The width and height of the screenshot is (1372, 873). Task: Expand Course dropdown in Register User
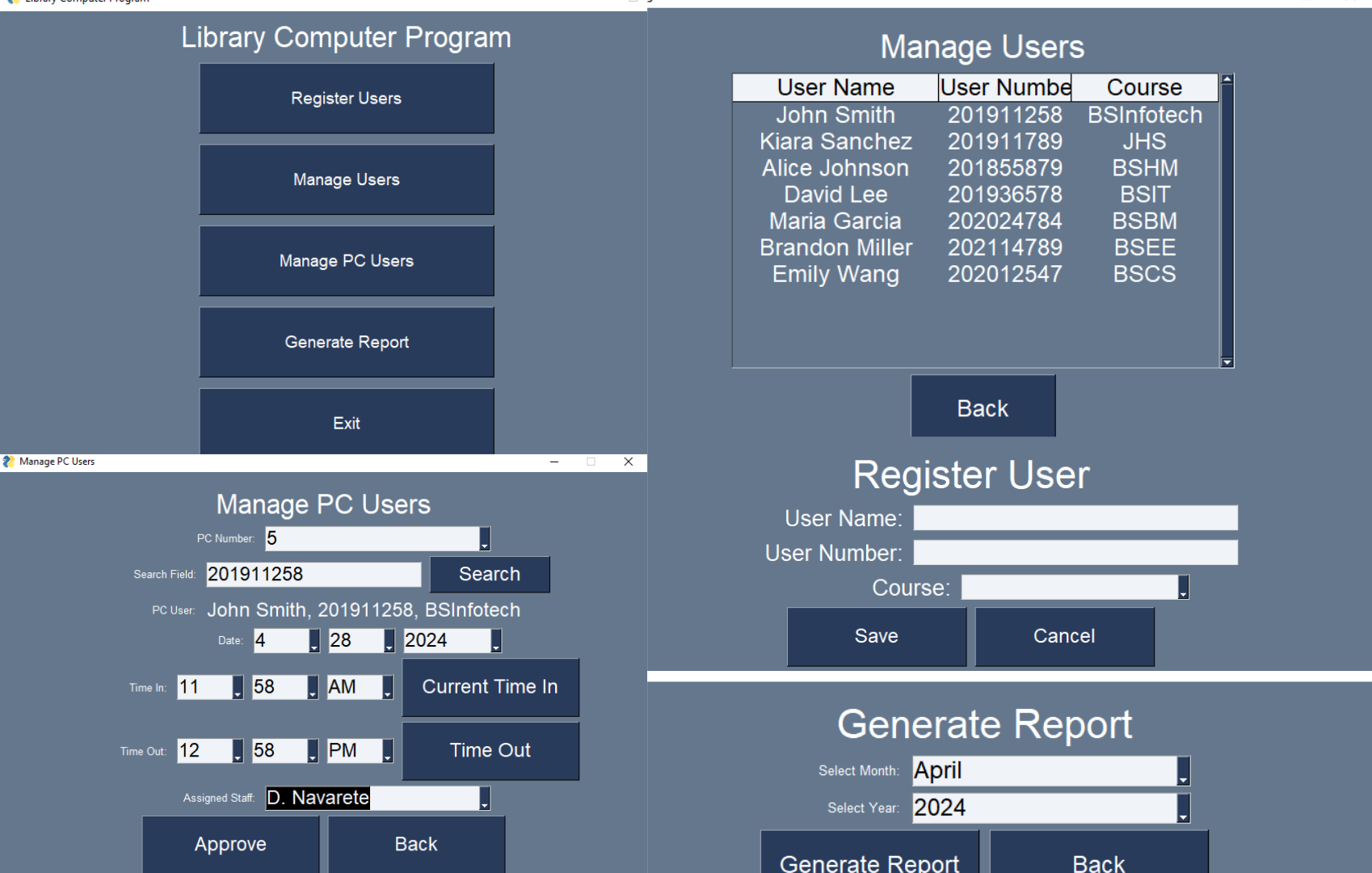1184,588
